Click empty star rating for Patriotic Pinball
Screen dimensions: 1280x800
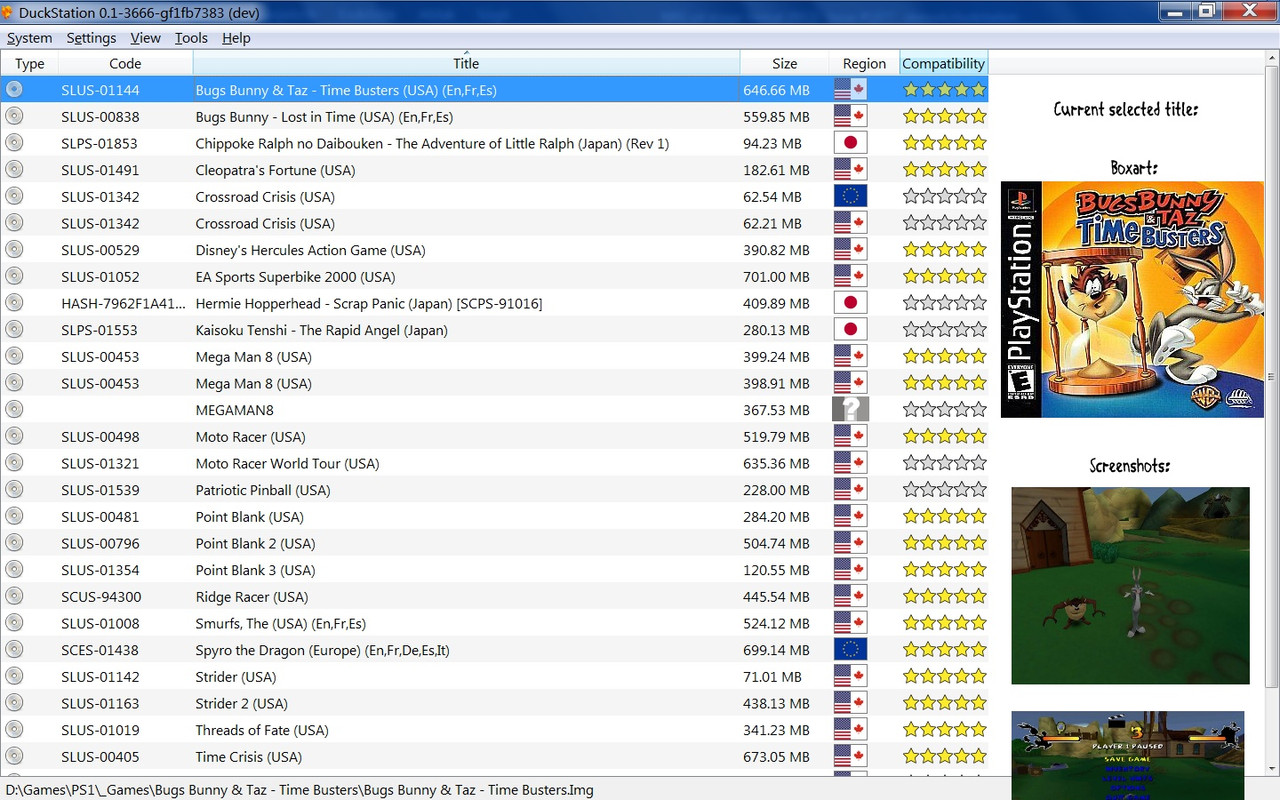[x=944, y=489]
